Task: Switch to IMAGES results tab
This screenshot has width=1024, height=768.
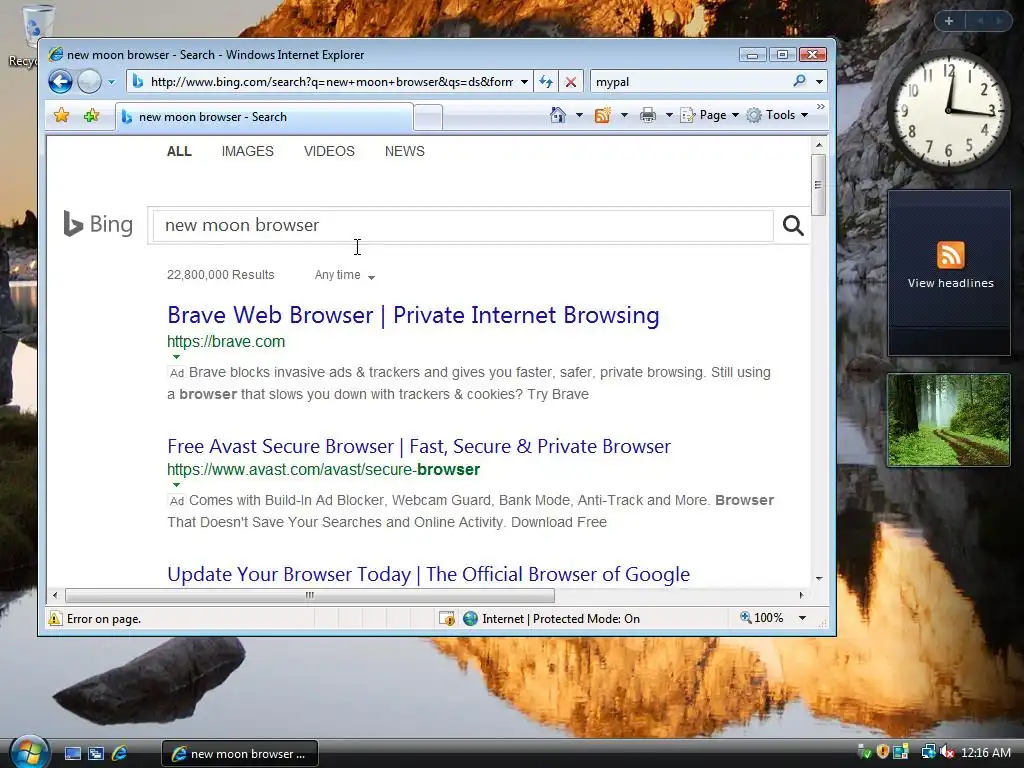Action: point(248,152)
